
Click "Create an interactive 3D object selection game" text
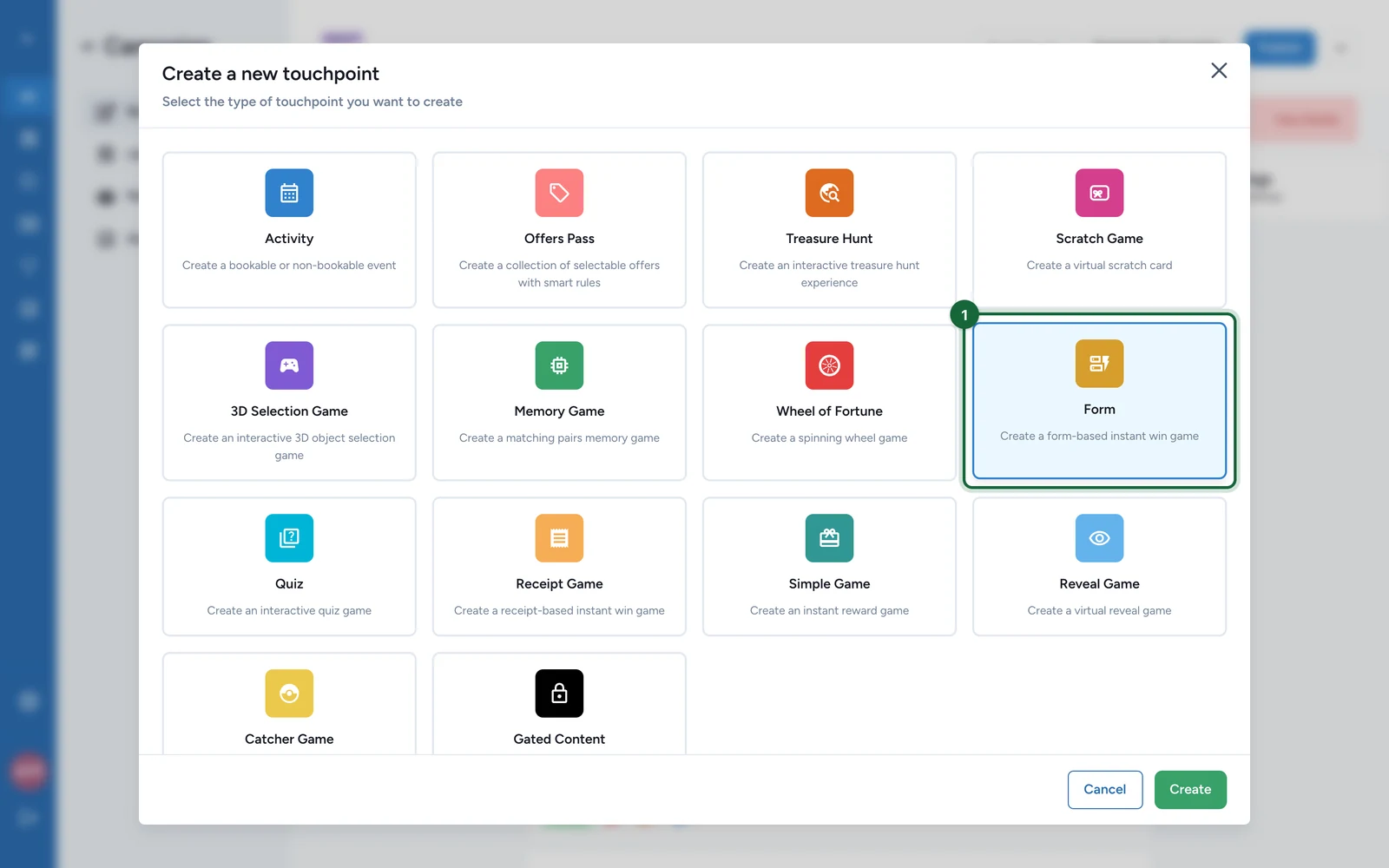(289, 447)
